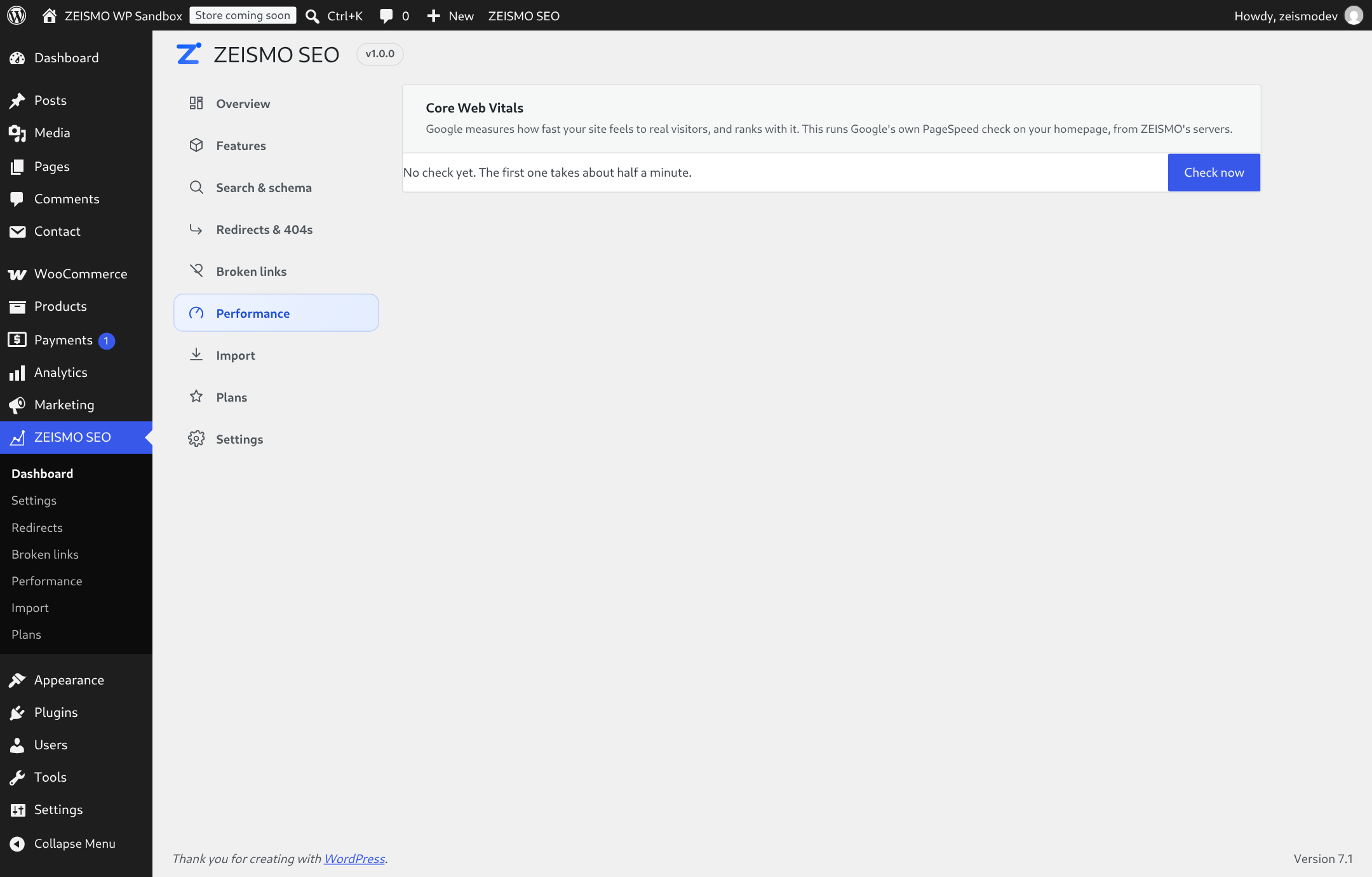Click the Posts pin icon
The image size is (1372, 877).
pos(17,100)
